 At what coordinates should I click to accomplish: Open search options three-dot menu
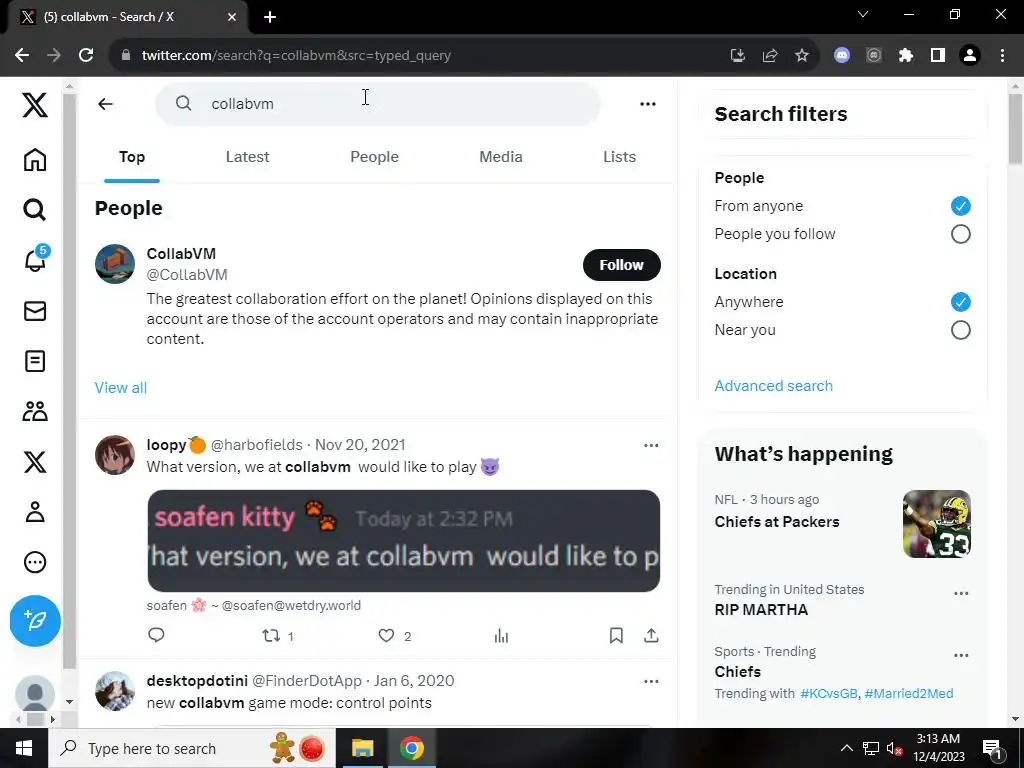[648, 104]
